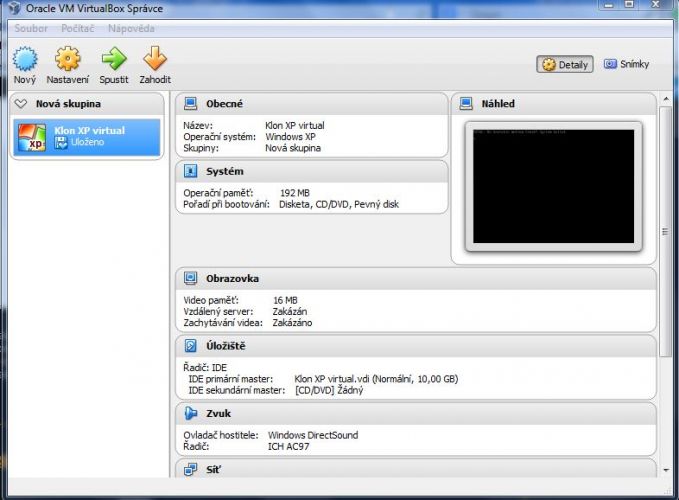Image resolution: width=679 pixels, height=500 pixels.
Task: Click the '[CD/DVD] Žádný' storage value
Action: coord(329,390)
